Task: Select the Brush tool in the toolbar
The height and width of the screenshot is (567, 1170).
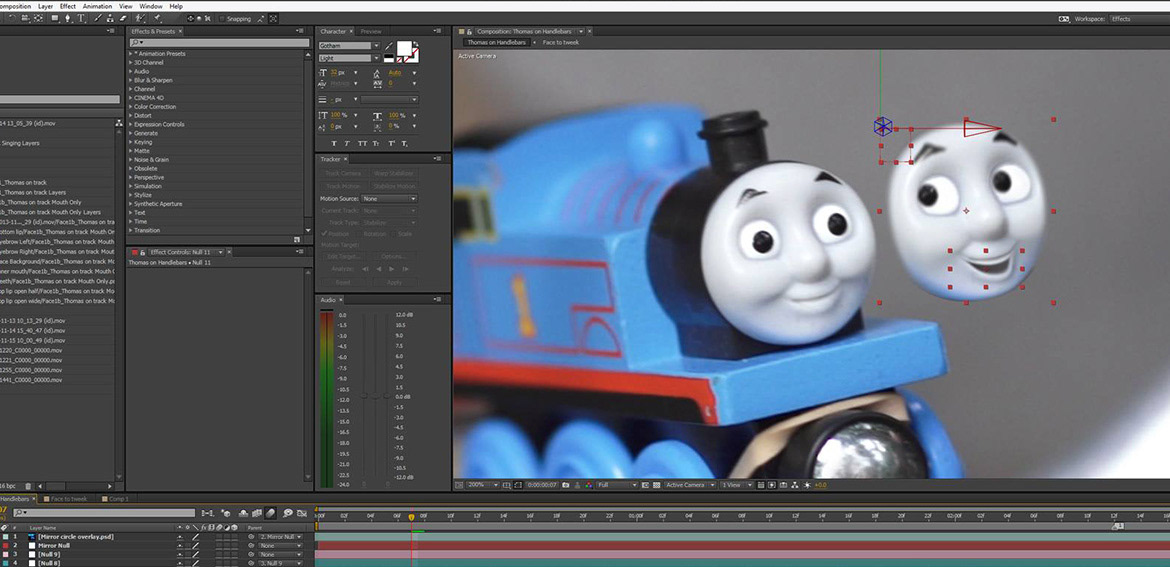Action: pyautogui.click(x=98, y=18)
